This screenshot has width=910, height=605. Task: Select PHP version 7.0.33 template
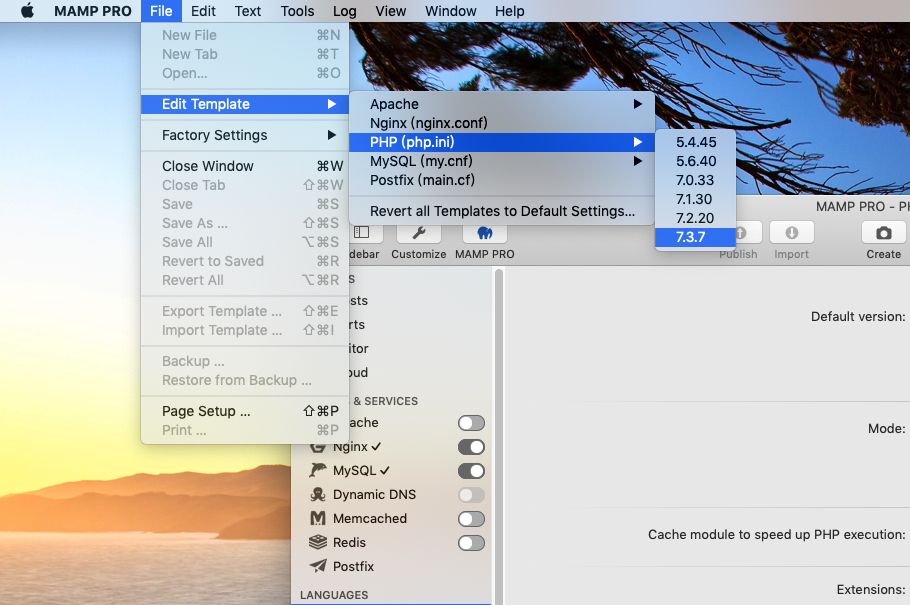coord(696,180)
